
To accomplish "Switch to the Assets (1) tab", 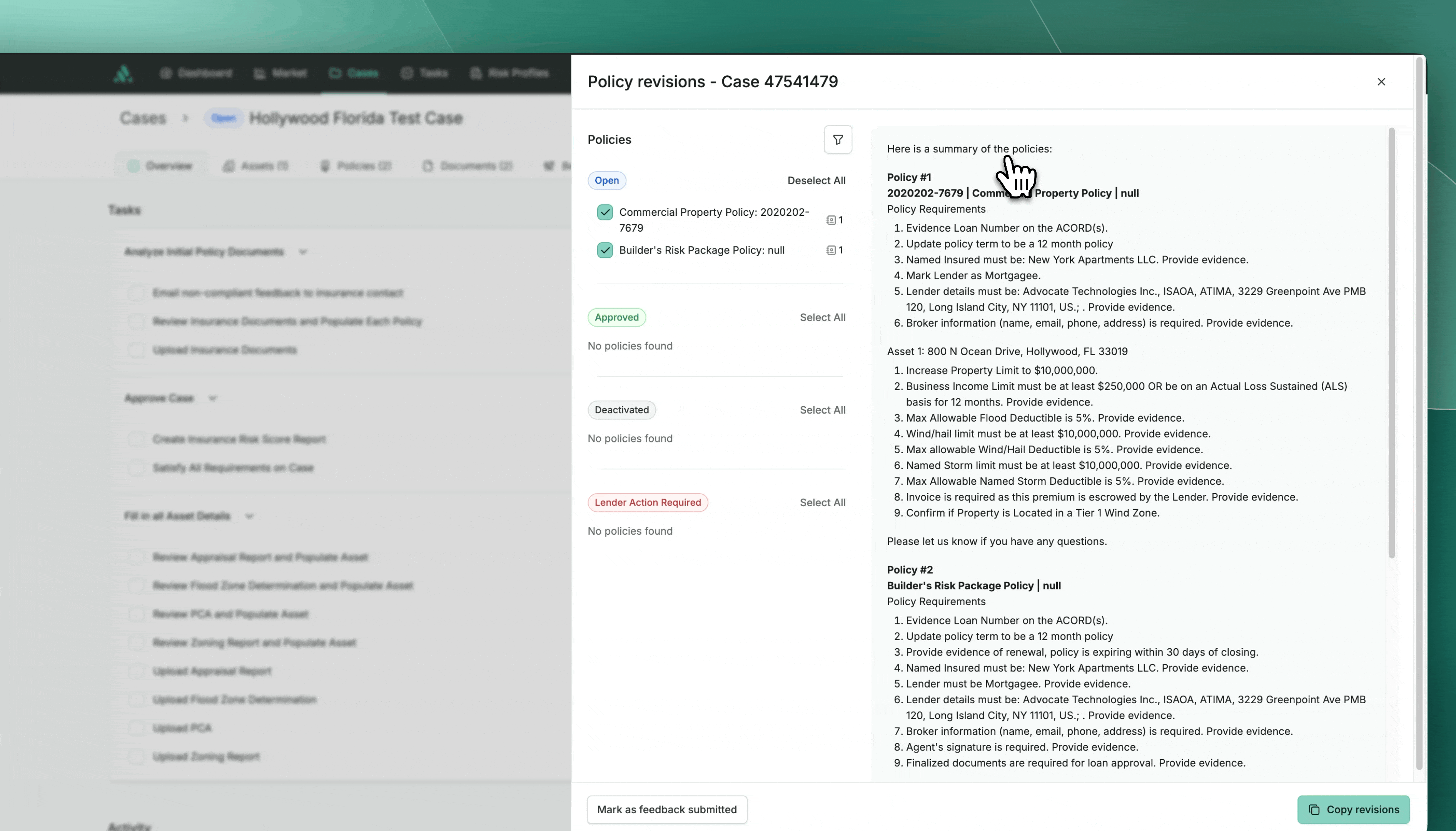I will click(x=256, y=166).
